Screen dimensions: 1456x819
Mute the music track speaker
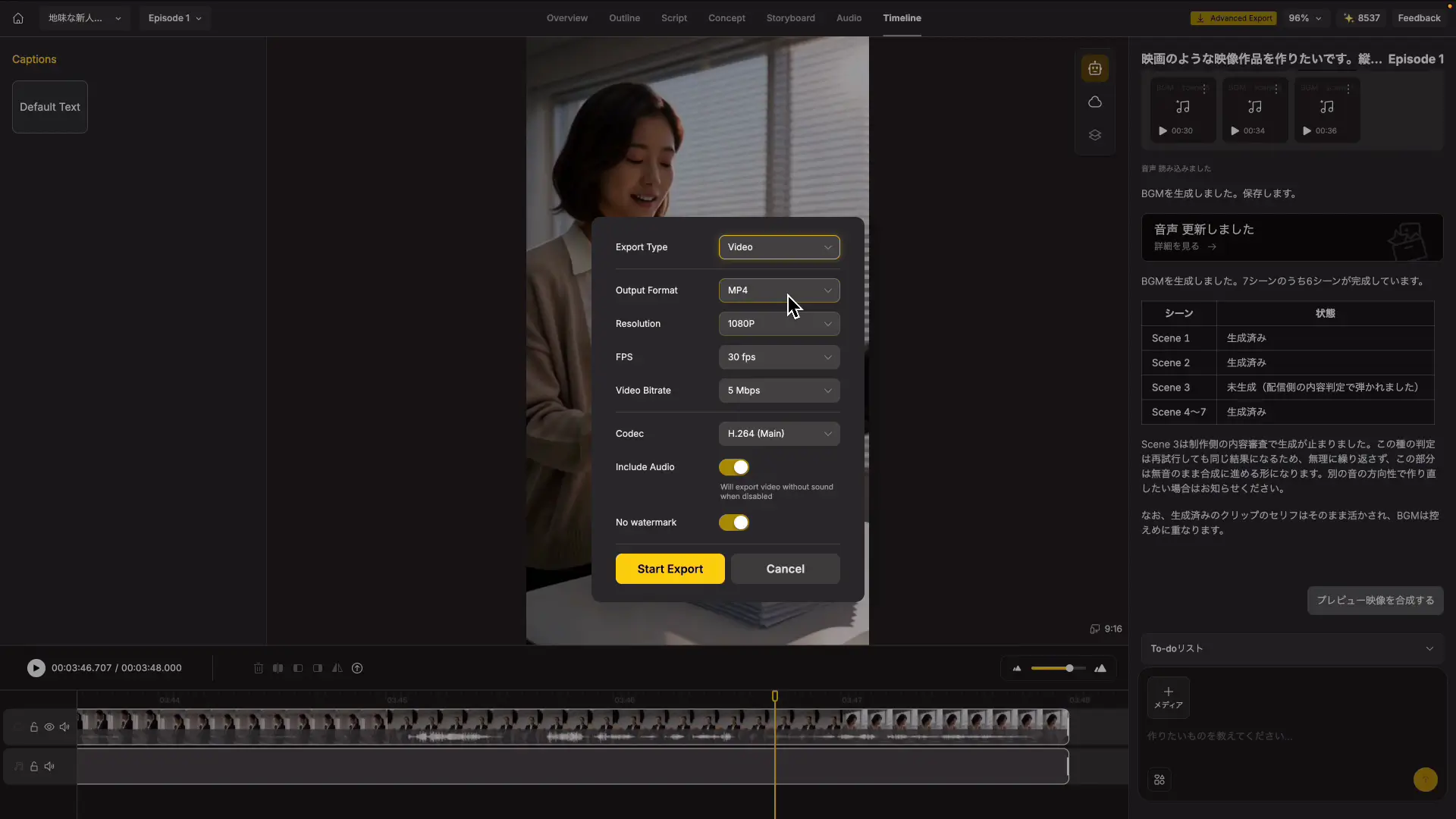49,767
